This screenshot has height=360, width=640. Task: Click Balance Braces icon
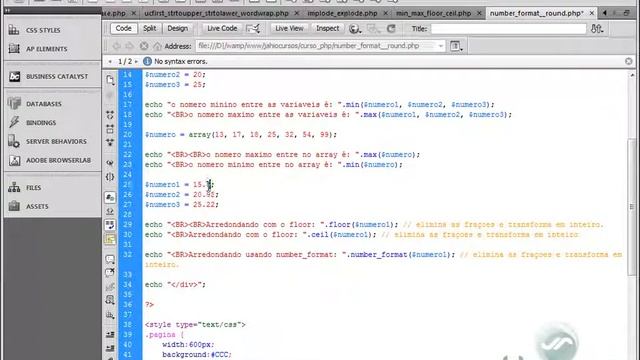click(110, 177)
